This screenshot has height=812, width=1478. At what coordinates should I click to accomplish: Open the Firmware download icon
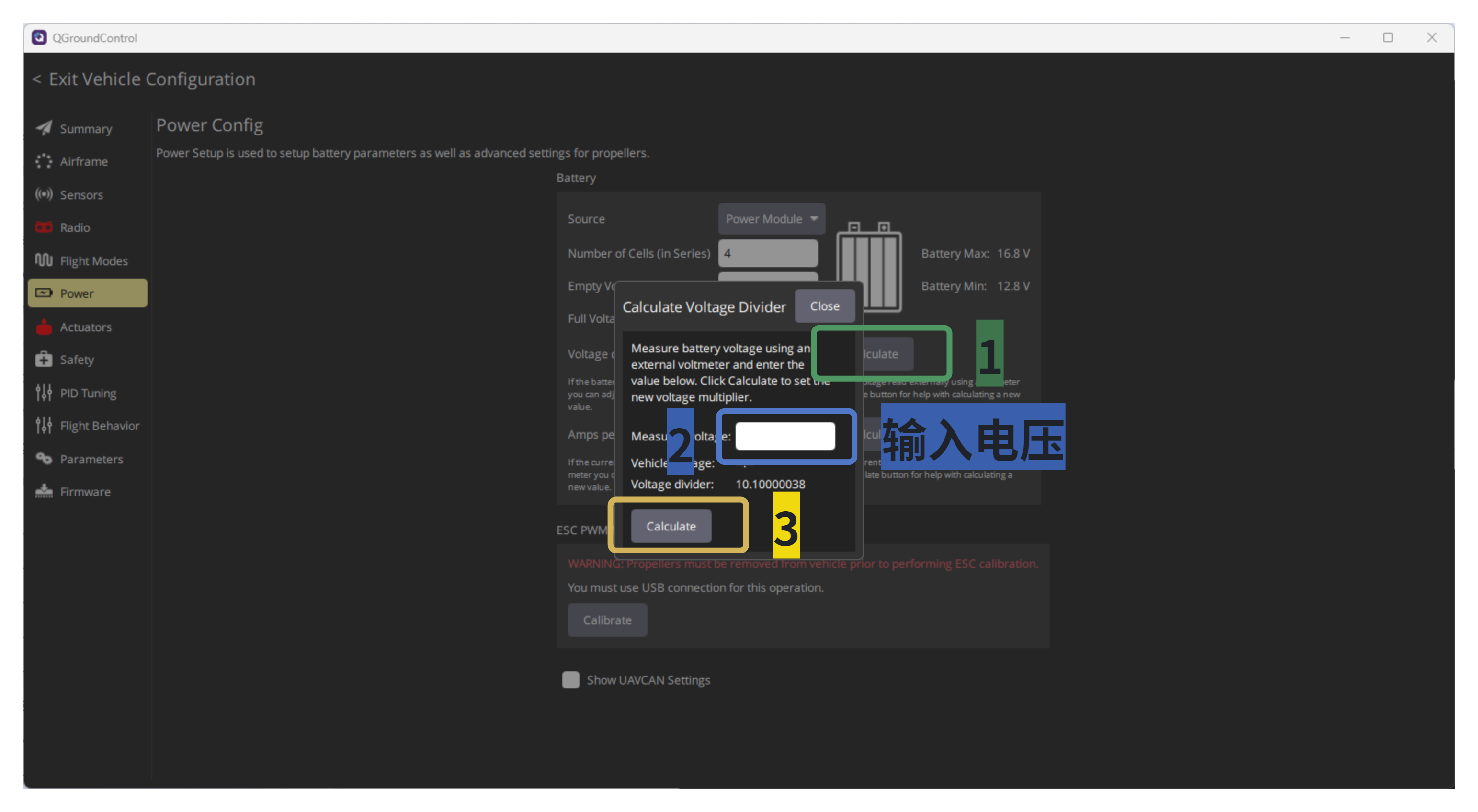point(44,491)
